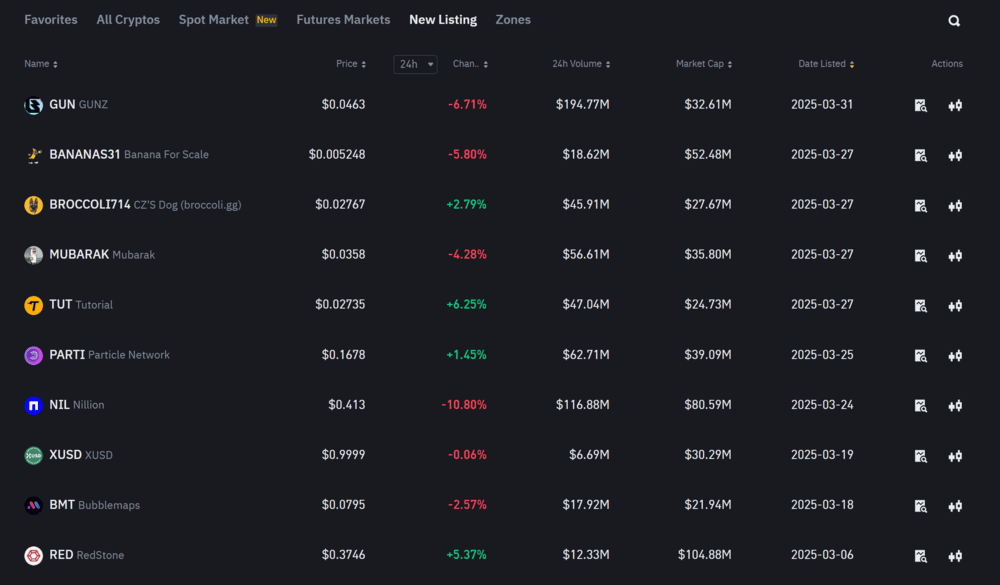Open details icon for BANANAS31 row
Viewport: 1000px width, 585px height.
920,155
